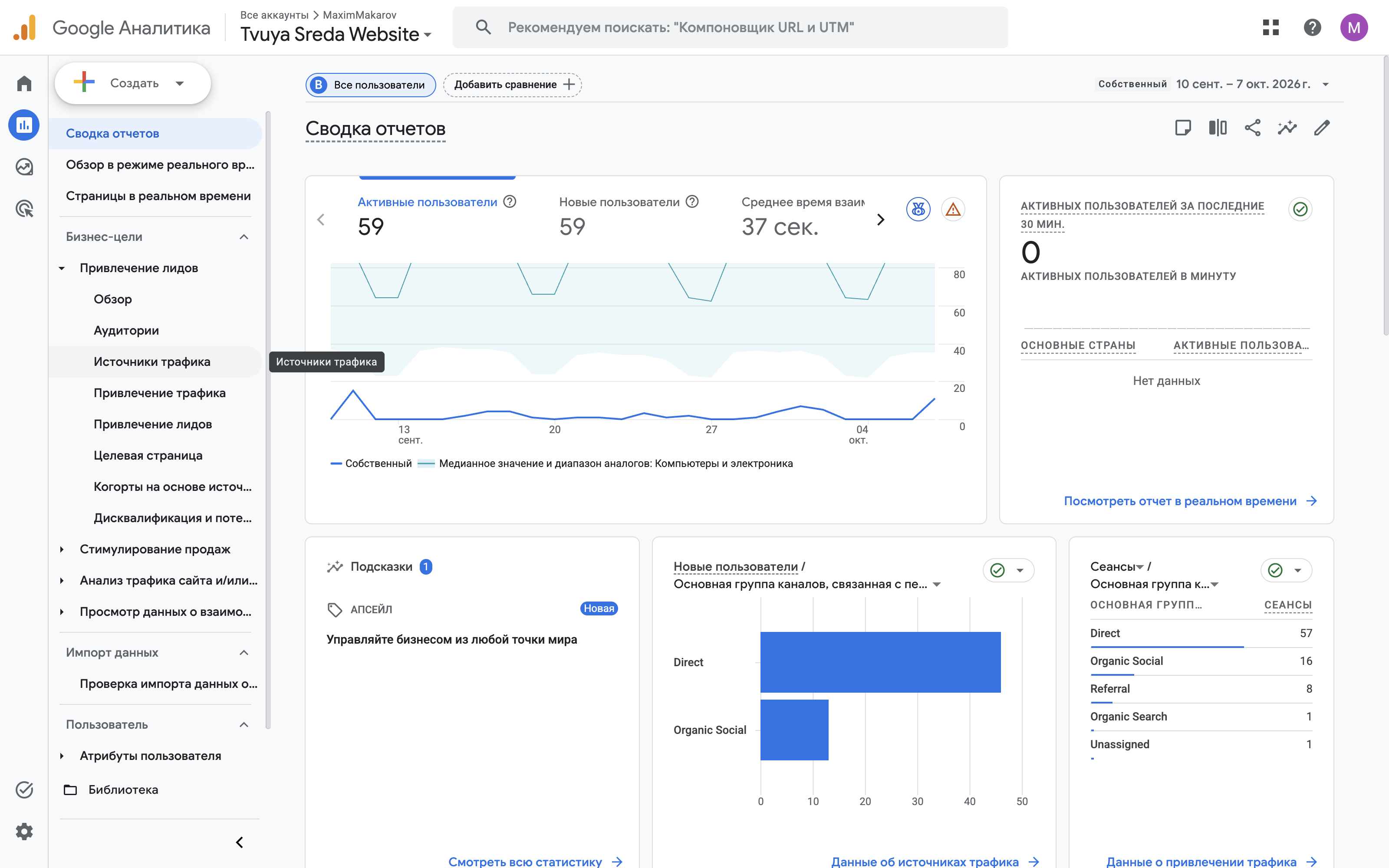This screenshot has width=1389, height=868.
Task: Open Аудитории in the sidebar
Action: point(126,330)
